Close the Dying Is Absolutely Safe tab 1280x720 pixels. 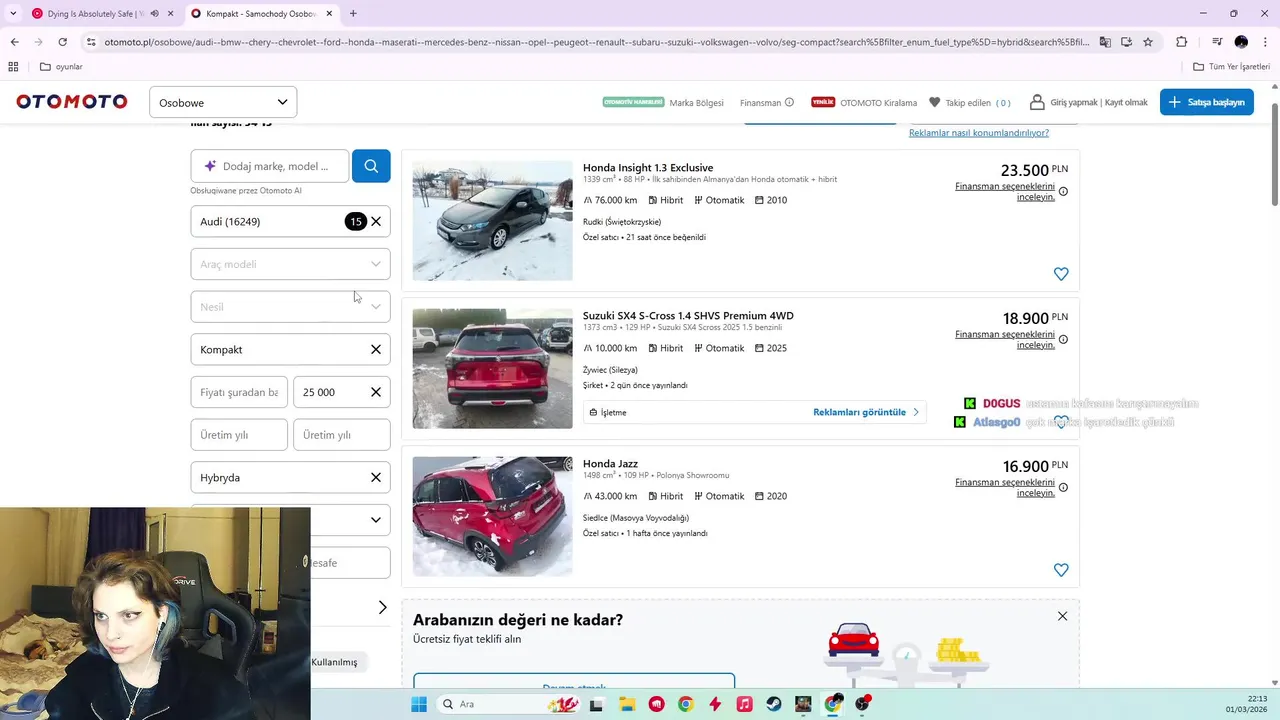(x=170, y=14)
